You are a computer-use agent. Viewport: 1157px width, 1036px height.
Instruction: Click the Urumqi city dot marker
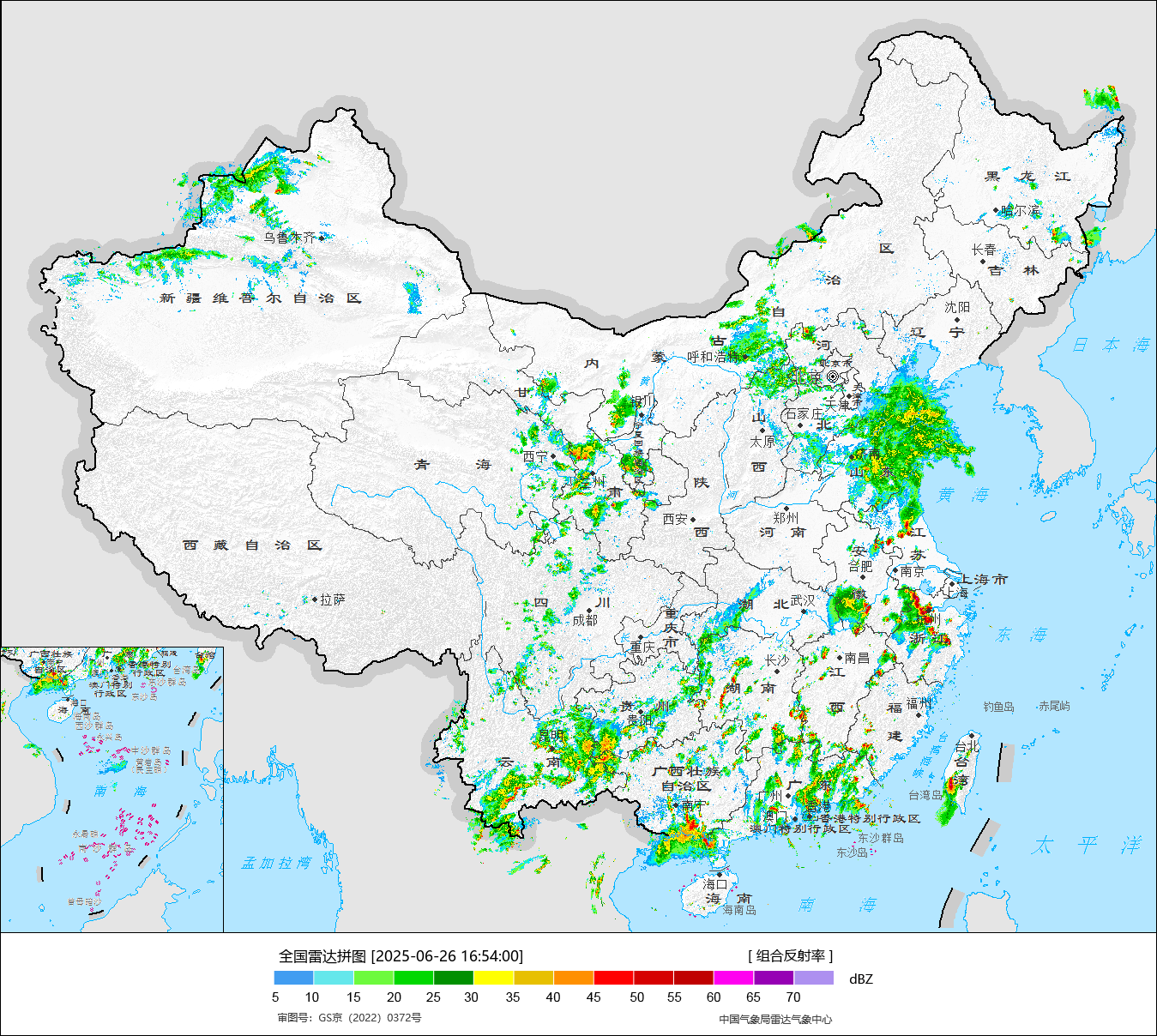[321, 238]
